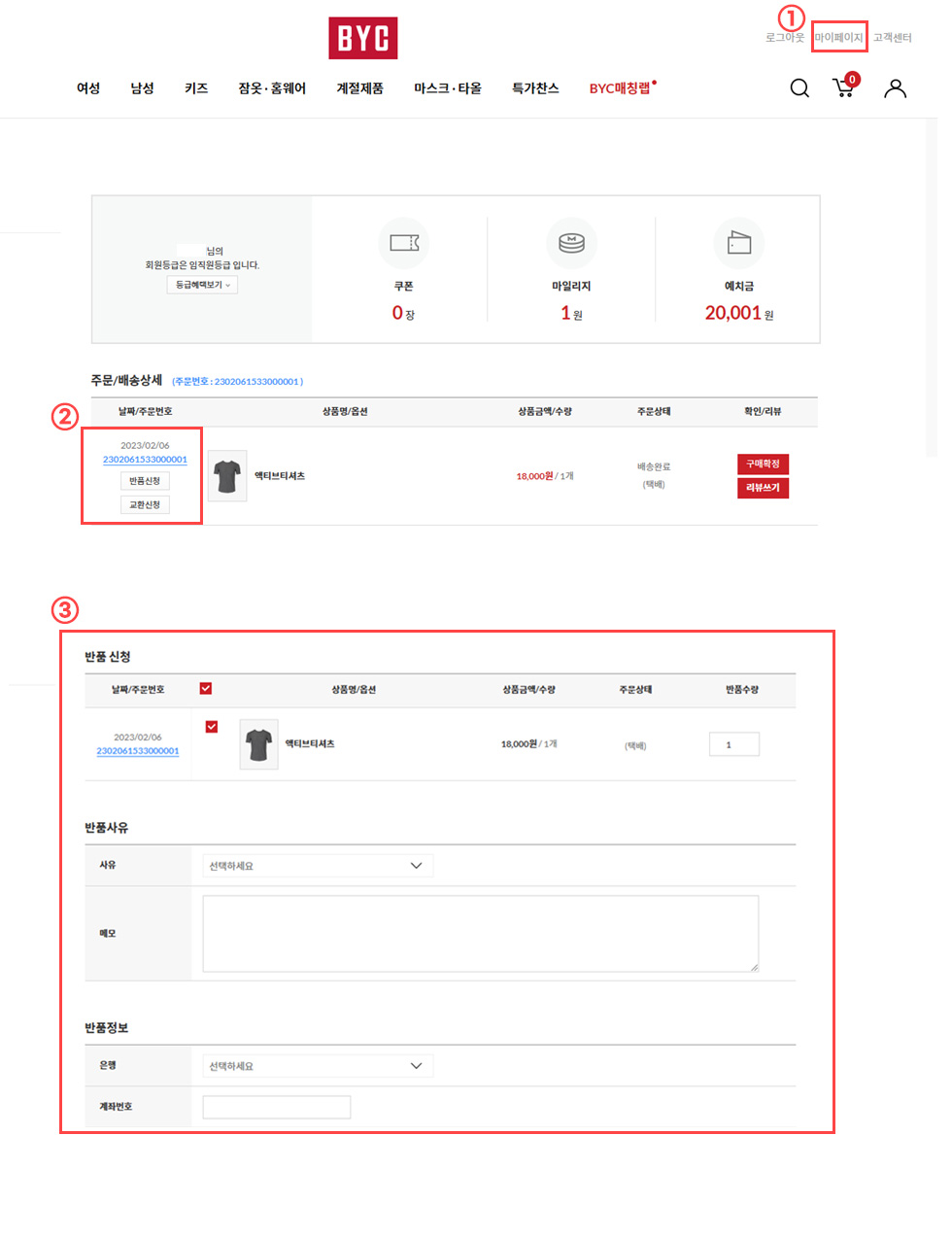This screenshot has height=1238, width=952.
Task: Click the t-shirt thumbnail in order detail row
Action: point(227,476)
